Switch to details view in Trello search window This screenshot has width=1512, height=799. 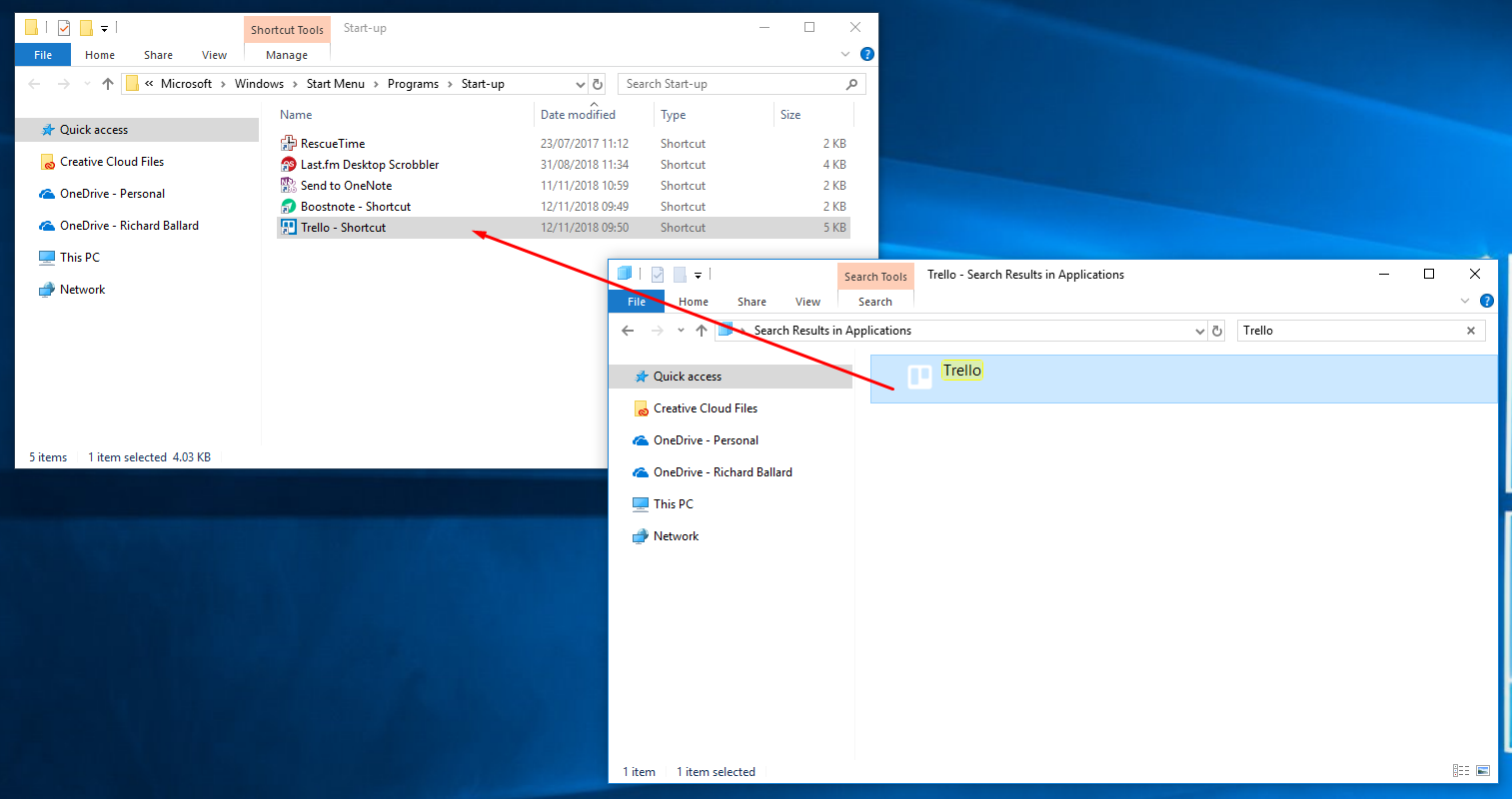[1461, 771]
